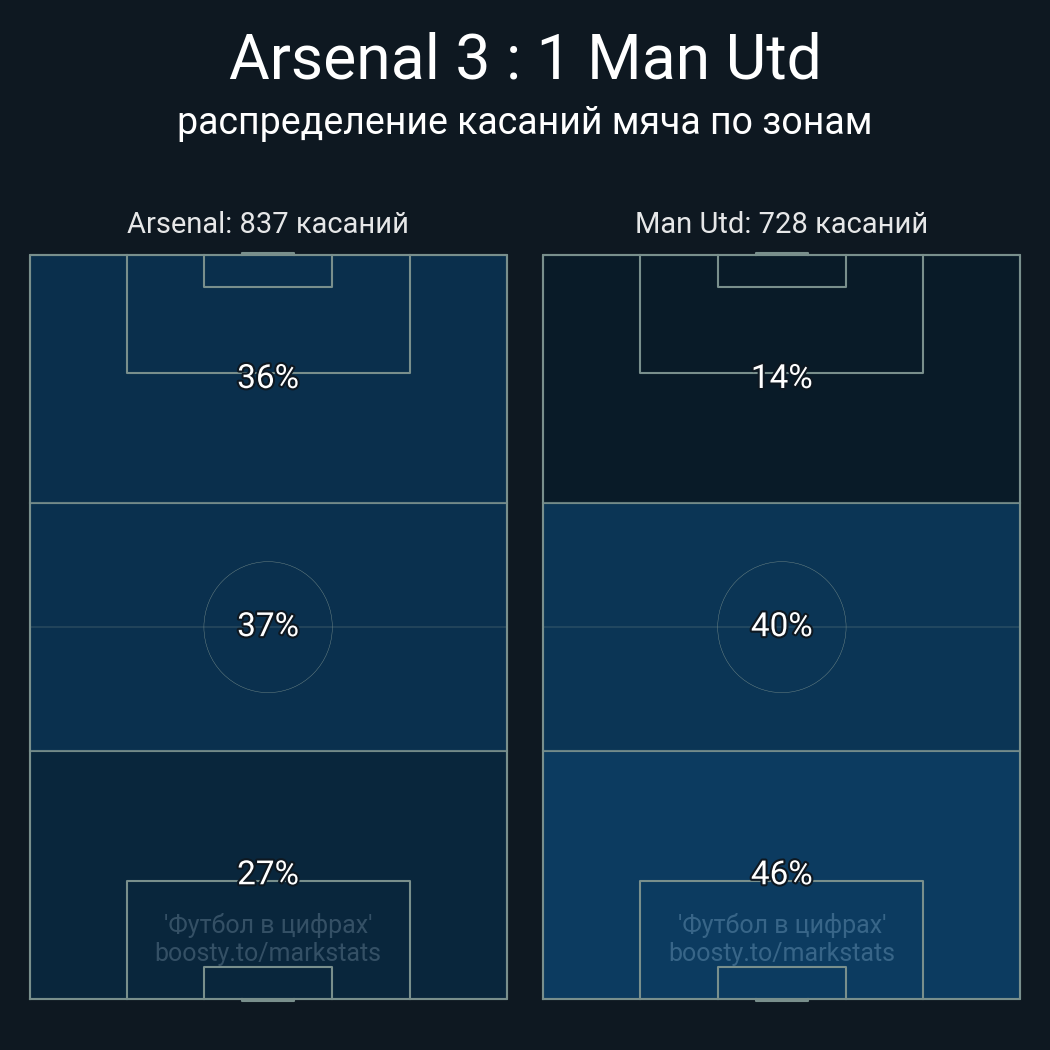Click the top six-yard box on Arsenal pitch
The image size is (1050, 1050).
tap(268, 271)
